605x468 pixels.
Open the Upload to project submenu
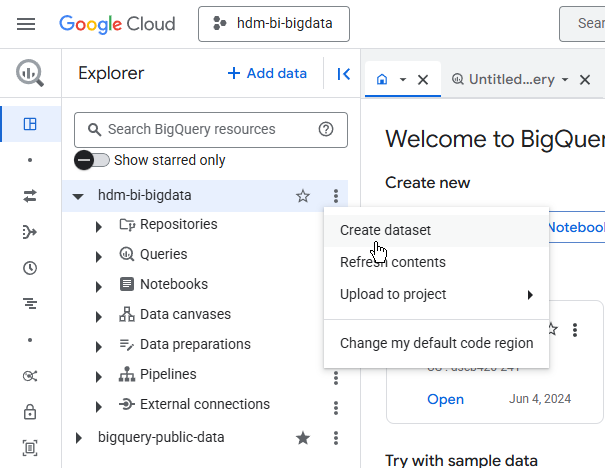point(436,294)
